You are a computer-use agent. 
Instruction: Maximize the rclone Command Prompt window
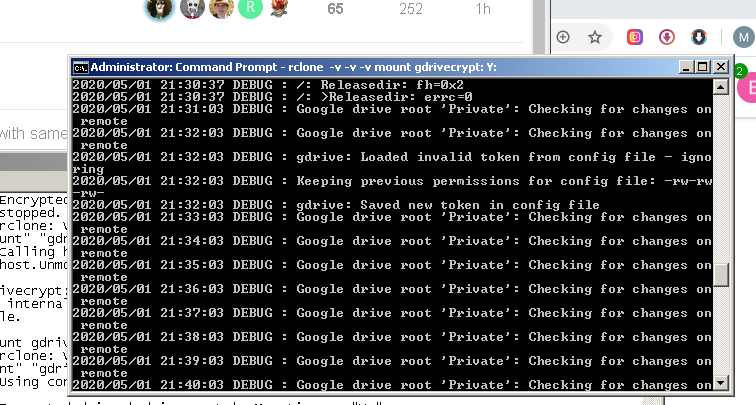coord(703,67)
